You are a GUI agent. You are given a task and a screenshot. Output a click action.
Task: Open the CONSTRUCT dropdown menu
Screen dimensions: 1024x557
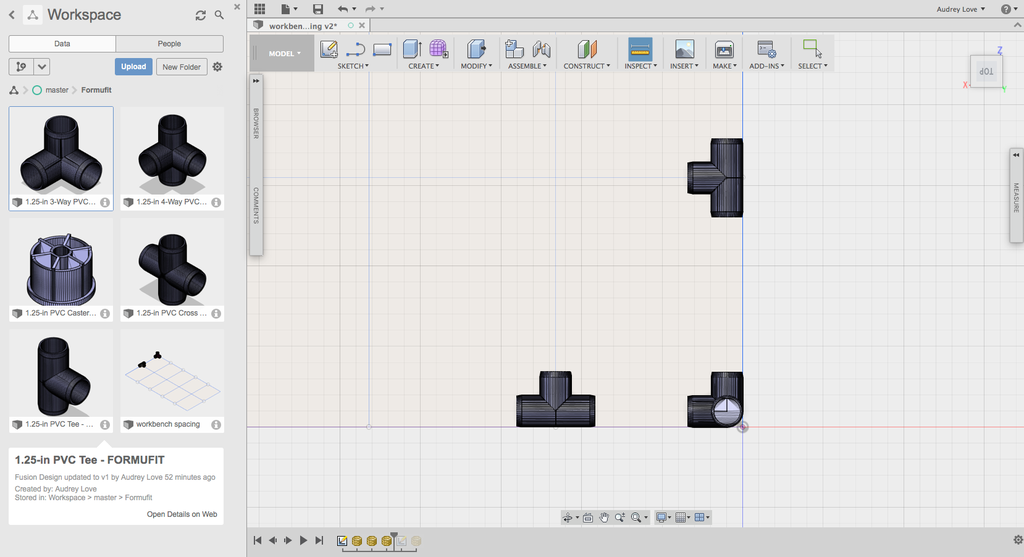[x=587, y=66]
